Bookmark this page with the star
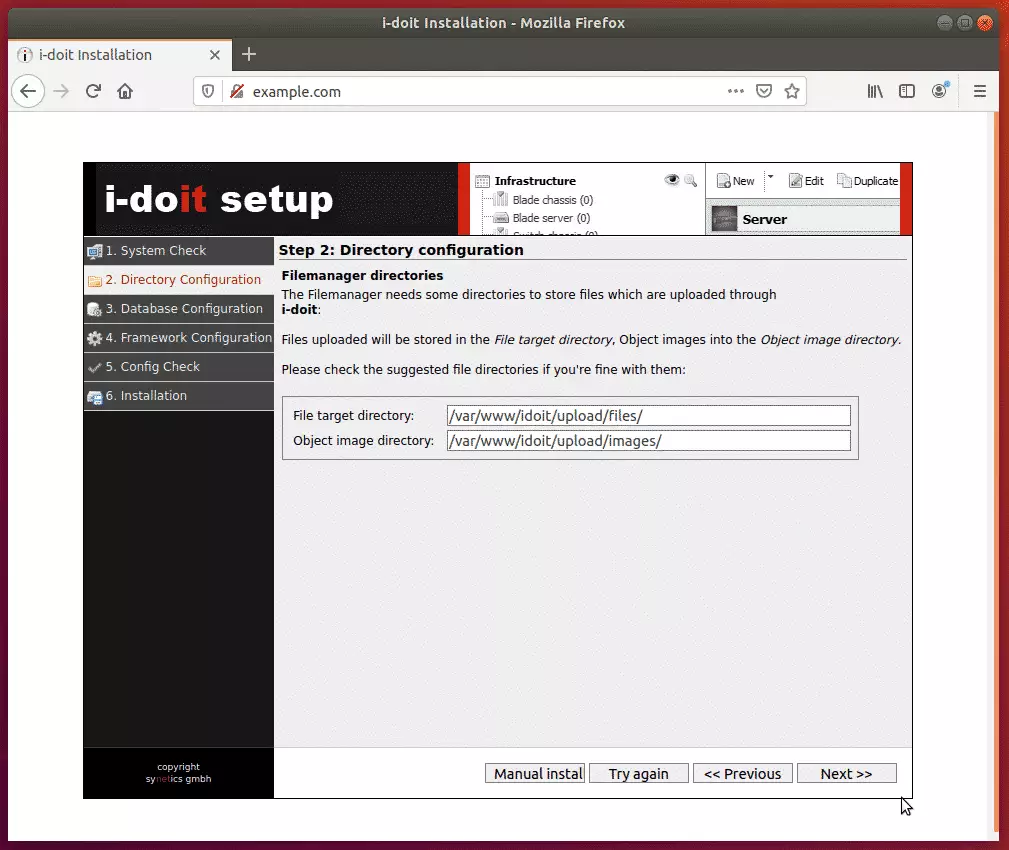The height and width of the screenshot is (850, 1009). [x=792, y=91]
